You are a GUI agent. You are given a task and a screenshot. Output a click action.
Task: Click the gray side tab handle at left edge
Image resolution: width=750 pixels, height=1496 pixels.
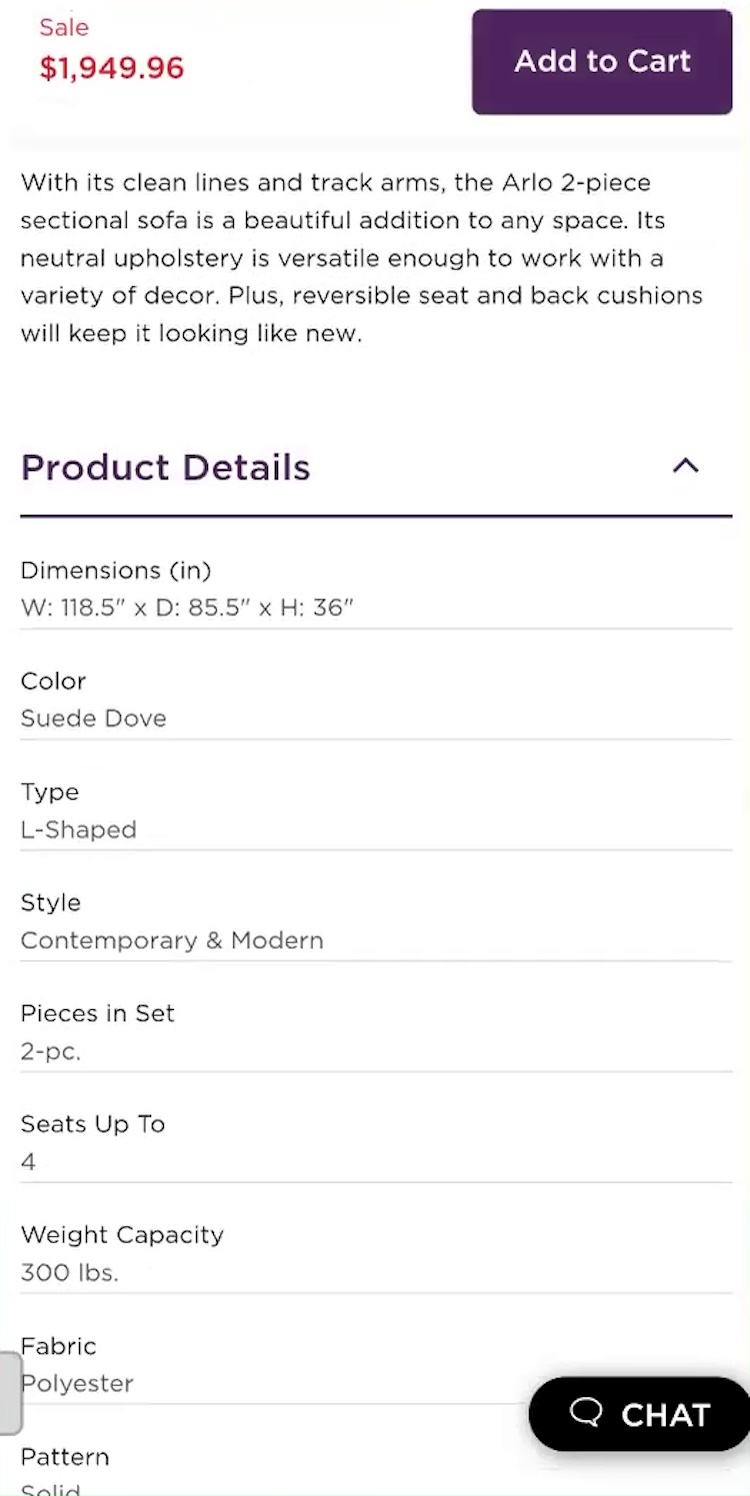click(10, 1393)
